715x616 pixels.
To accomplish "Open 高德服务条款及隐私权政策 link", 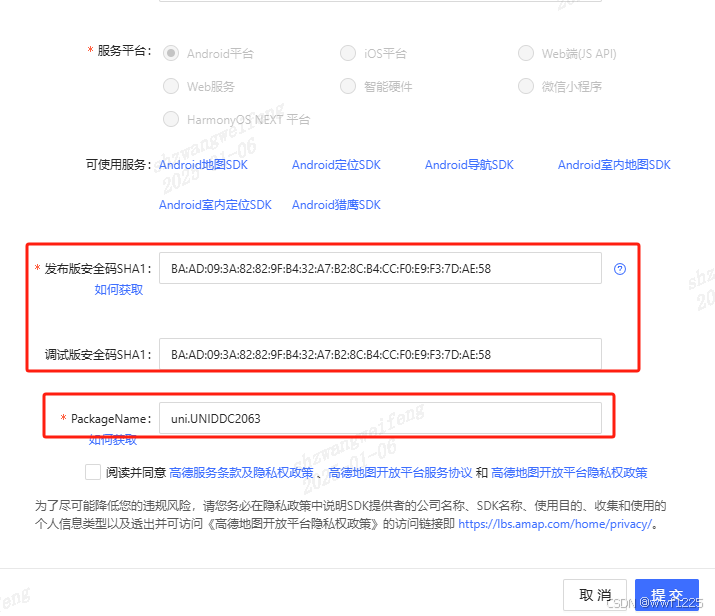I will click(x=241, y=473).
